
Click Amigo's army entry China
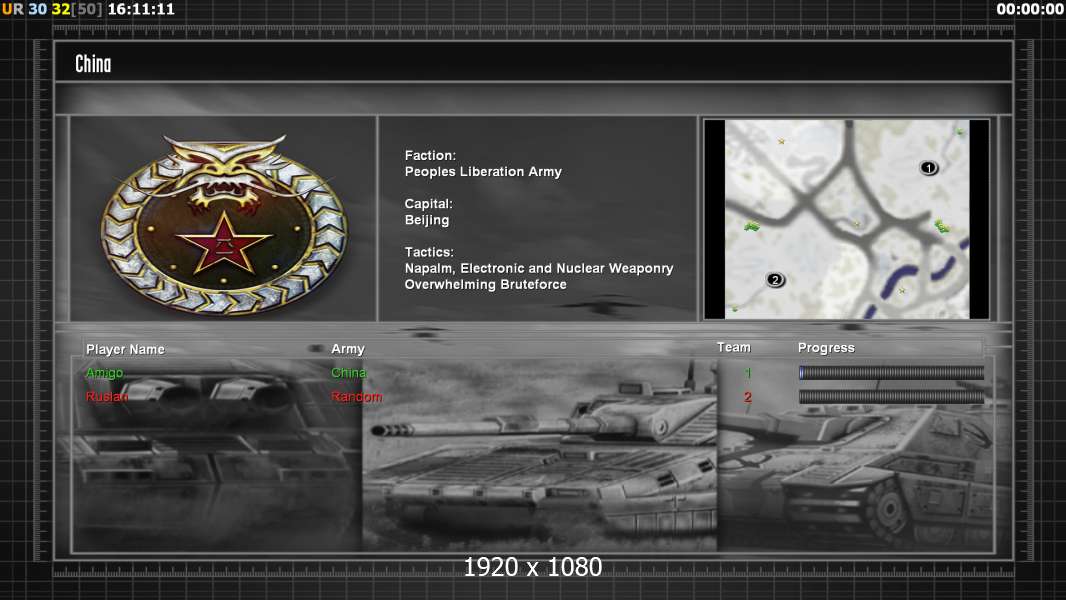pos(348,372)
